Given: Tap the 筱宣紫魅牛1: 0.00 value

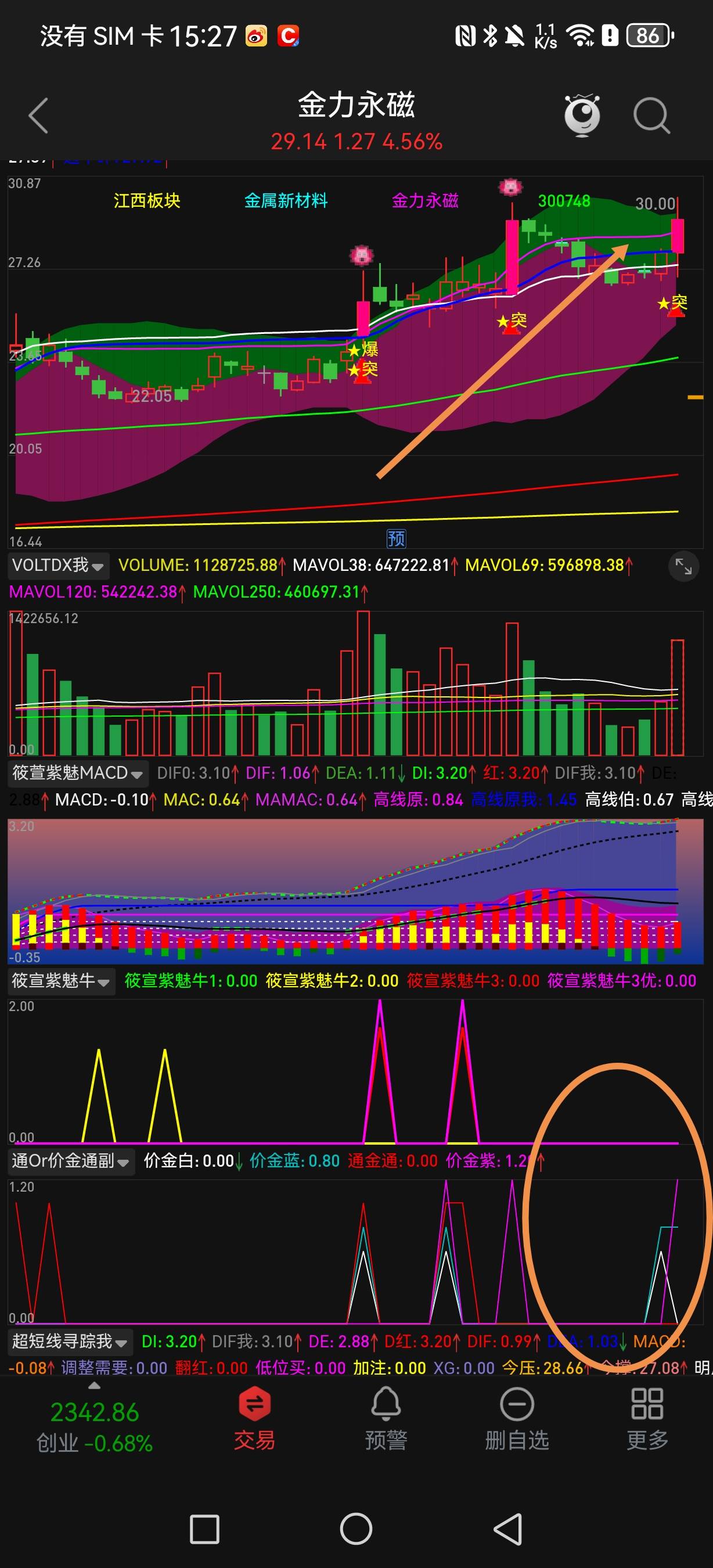Looking at the screenshot, I should [x=191, y=981].
